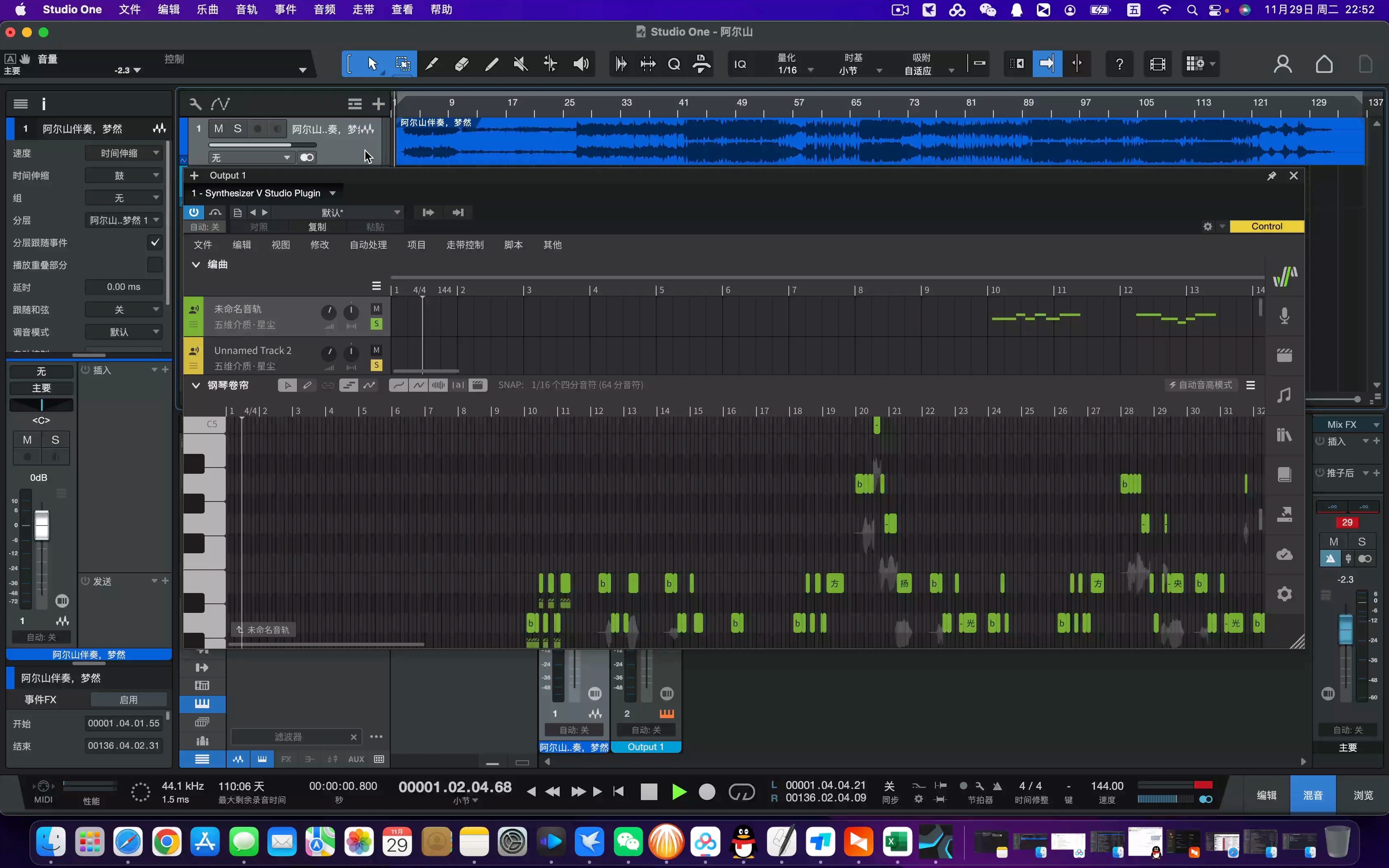Screen dimensions: 1389x868
Task: Solo the main output channel
Action: pos(1361,541)
